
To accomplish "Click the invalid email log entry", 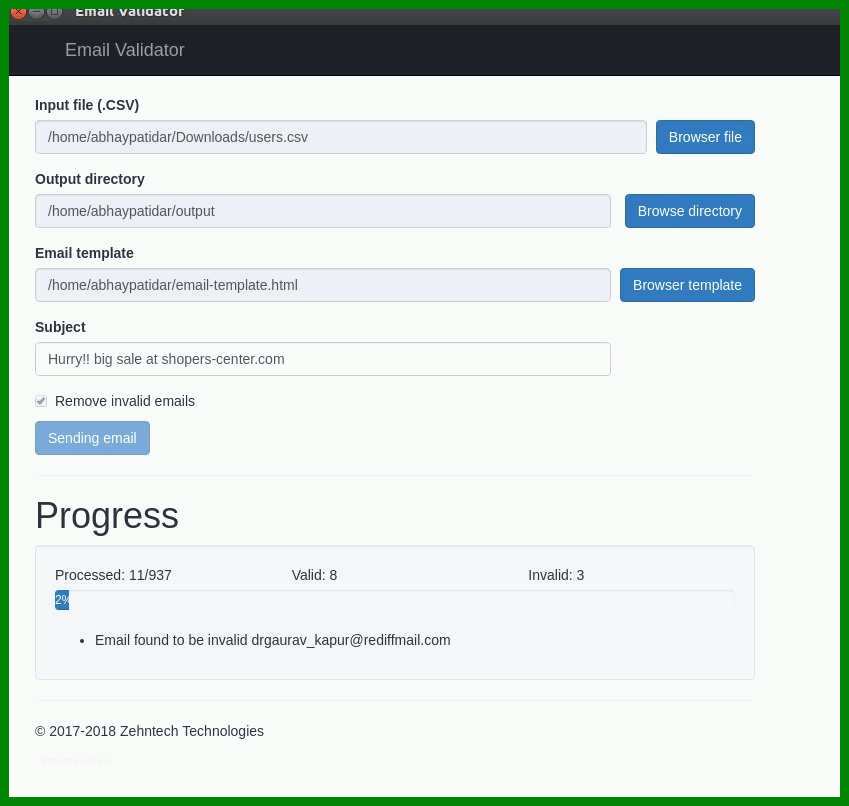I will [272, 640].
